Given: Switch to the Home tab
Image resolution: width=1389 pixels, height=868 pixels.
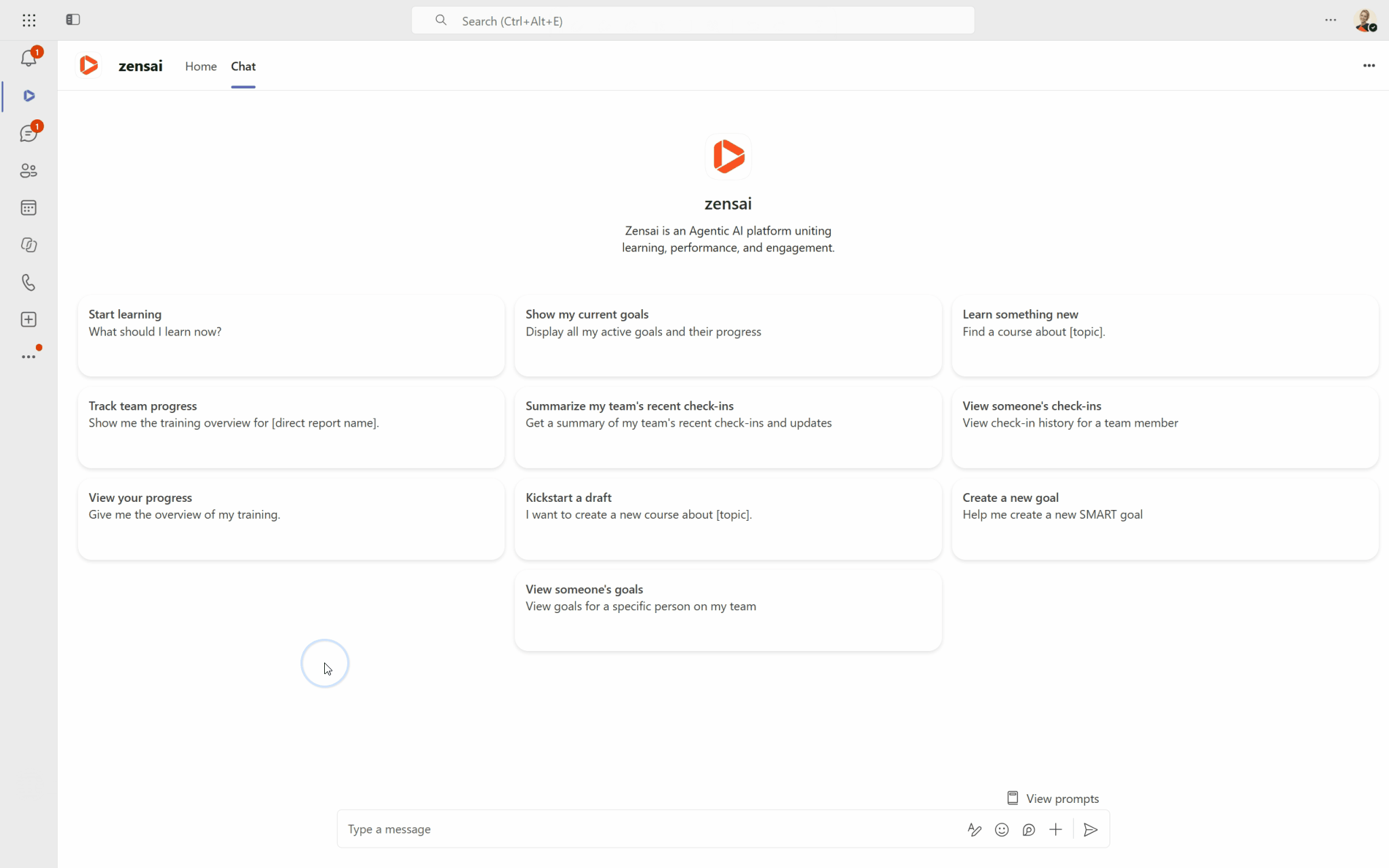Looking at the screenshot, I should (x=201, y=66).
